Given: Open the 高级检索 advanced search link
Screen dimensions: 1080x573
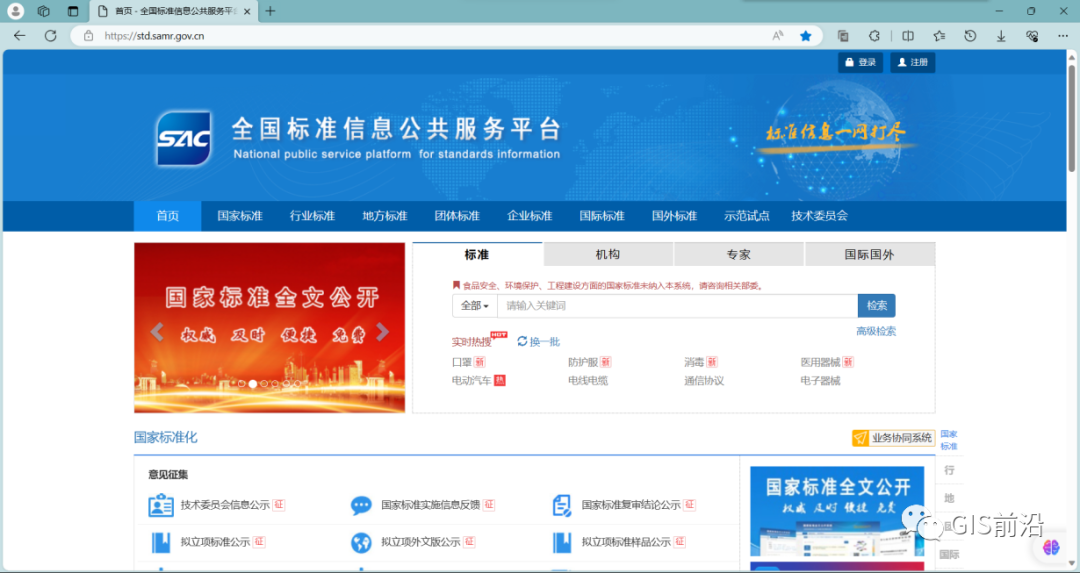Looking at the screenshot, I should [x=876, y=331].
